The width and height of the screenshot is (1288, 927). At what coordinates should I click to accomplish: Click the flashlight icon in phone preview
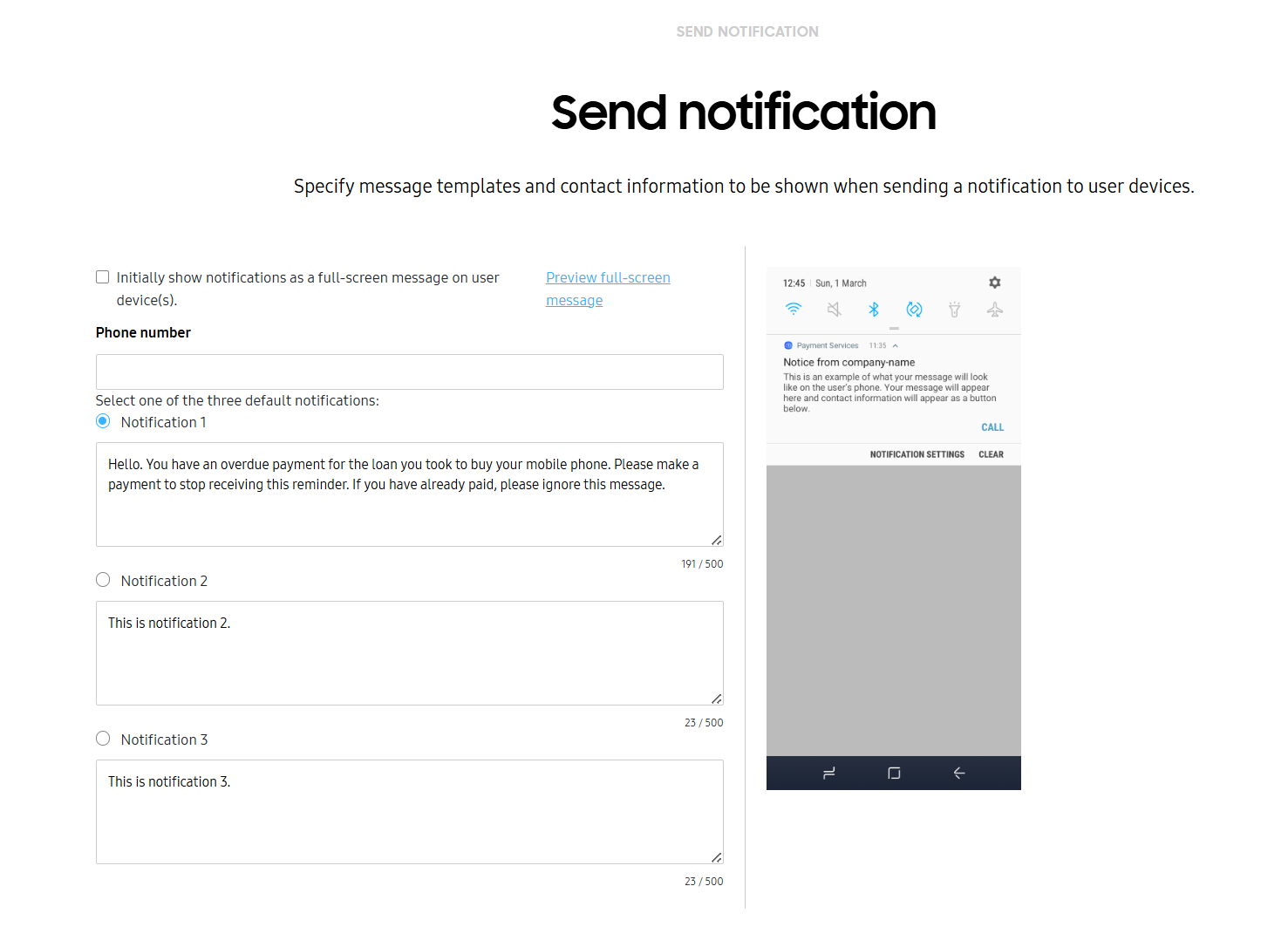(x=955, y=309)
